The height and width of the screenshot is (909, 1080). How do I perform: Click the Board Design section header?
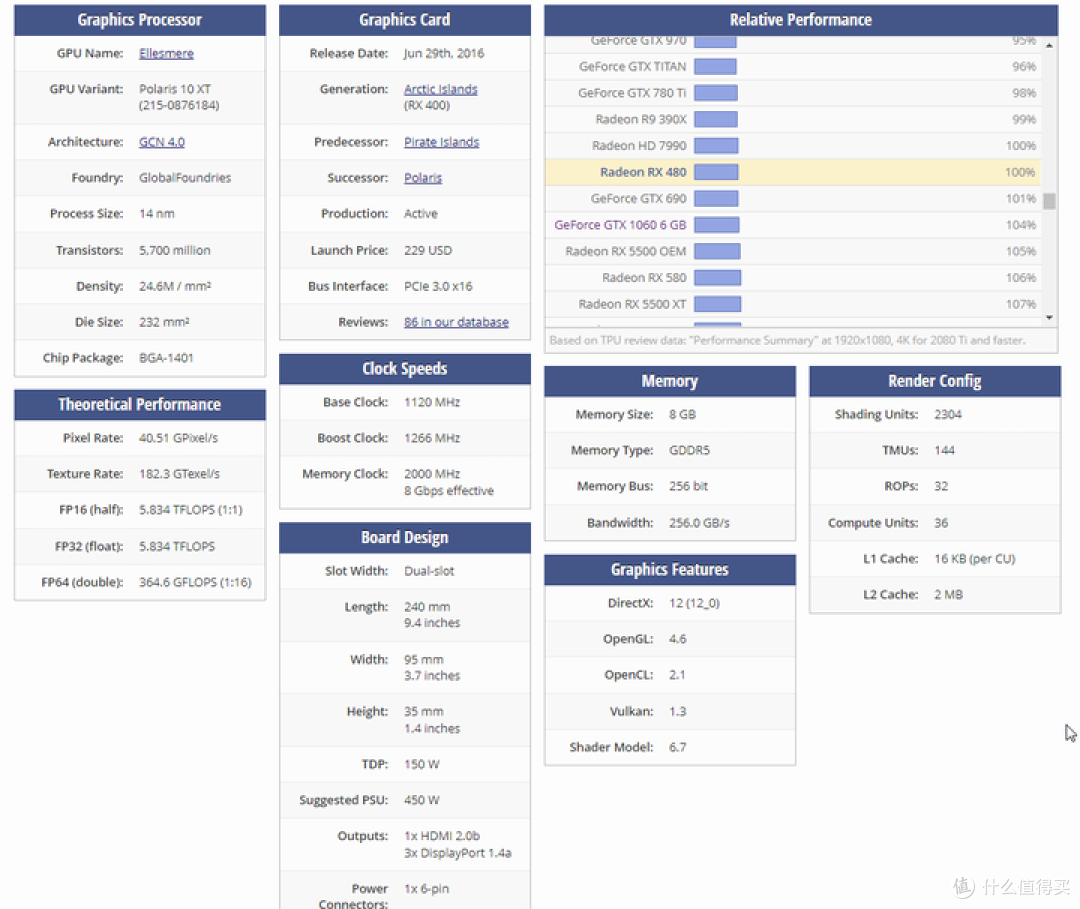point(405,537)
